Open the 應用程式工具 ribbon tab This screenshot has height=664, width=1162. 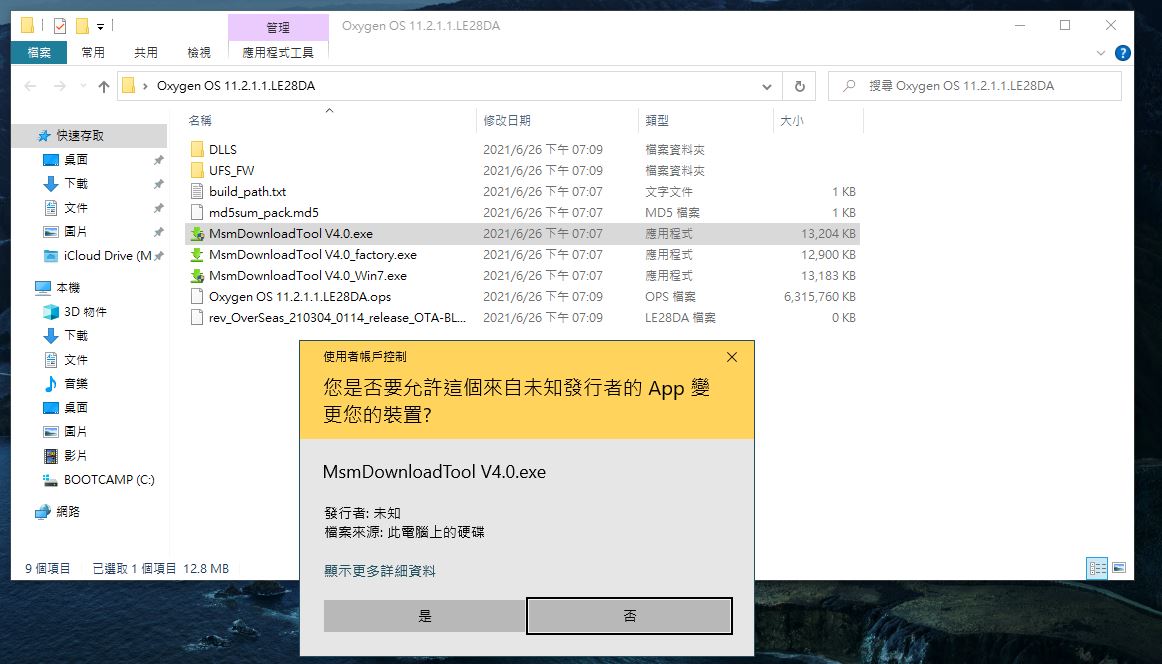click(x=278, y=53)
